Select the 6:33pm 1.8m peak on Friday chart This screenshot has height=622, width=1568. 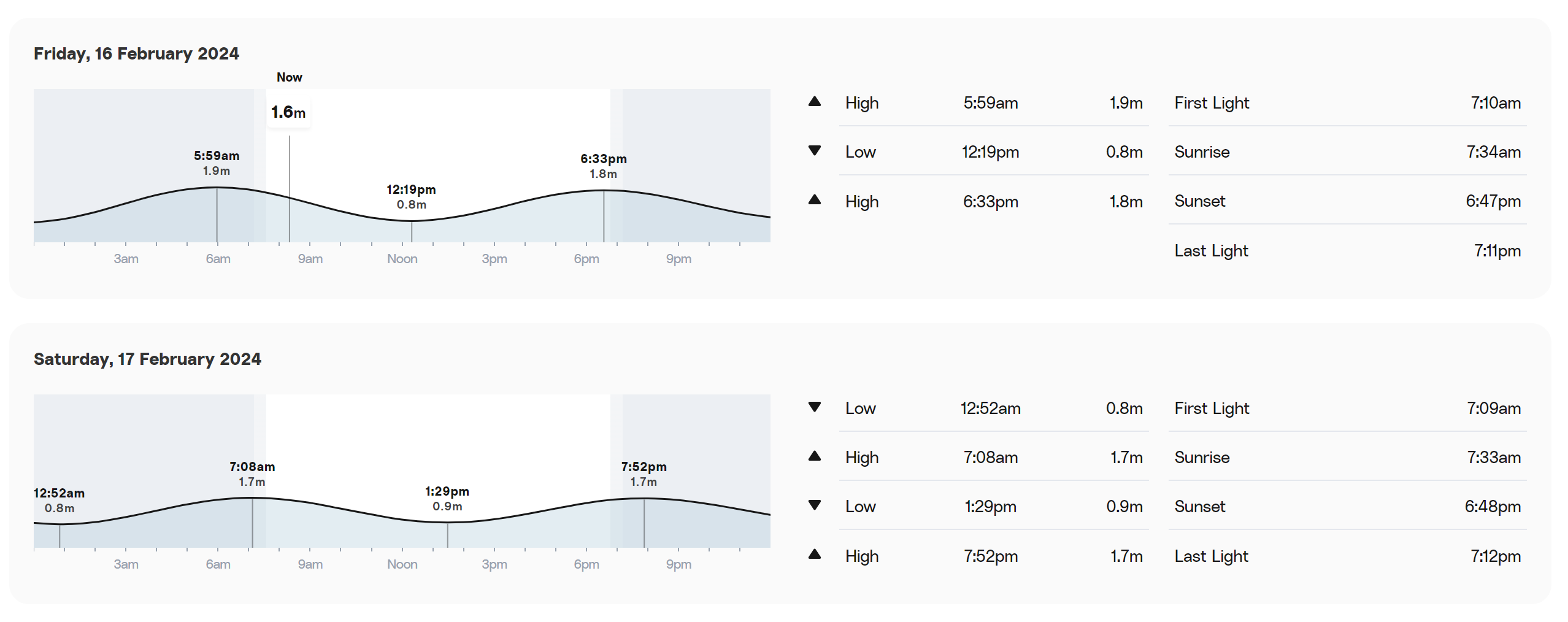tap(604, 166)
